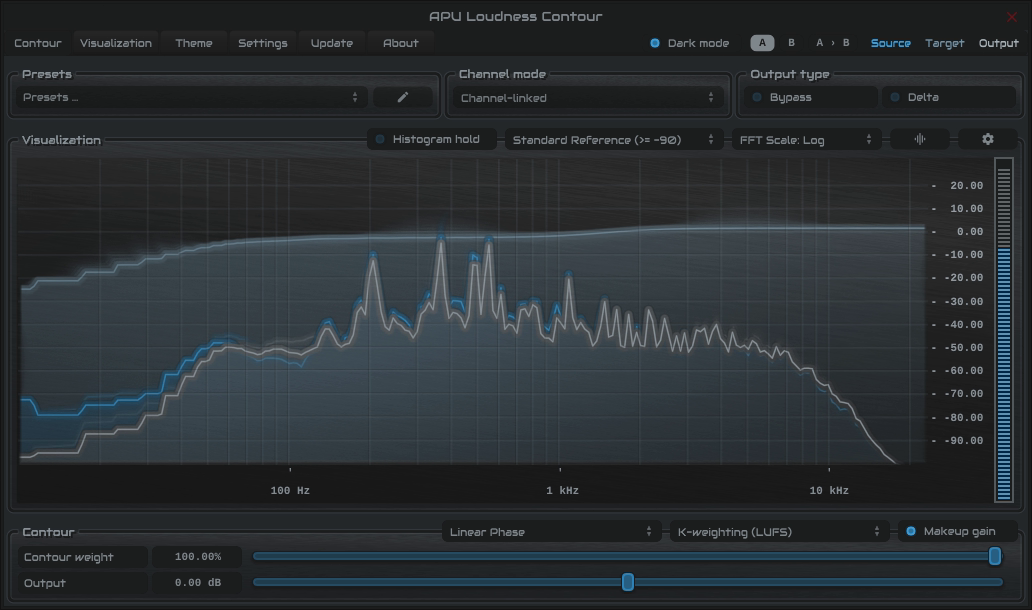The width and height of the screenshot is (1032, 610).
Task: Show the Target signal view
Action: (944, 43)
